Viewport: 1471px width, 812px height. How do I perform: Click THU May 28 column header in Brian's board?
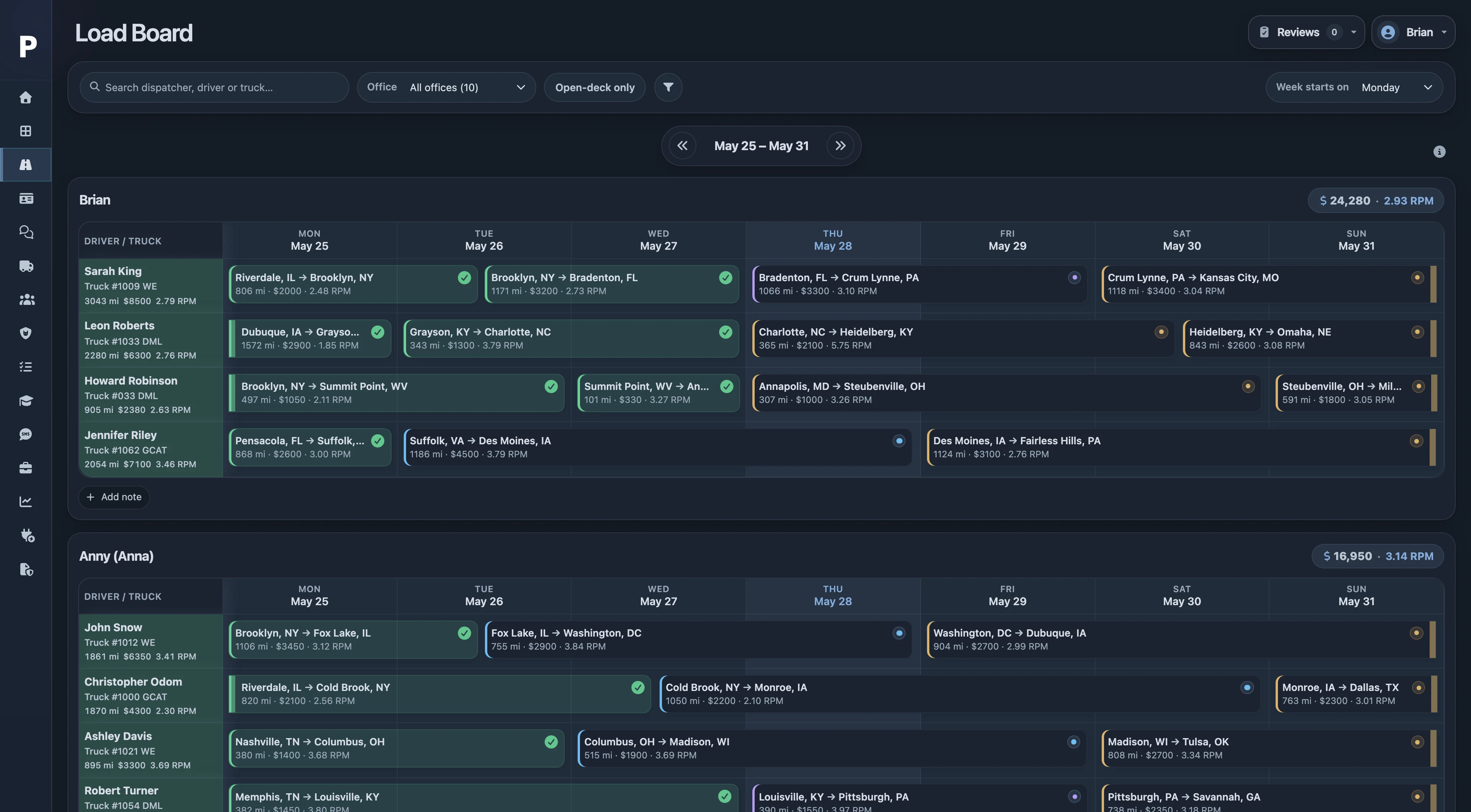click(832, 240)
